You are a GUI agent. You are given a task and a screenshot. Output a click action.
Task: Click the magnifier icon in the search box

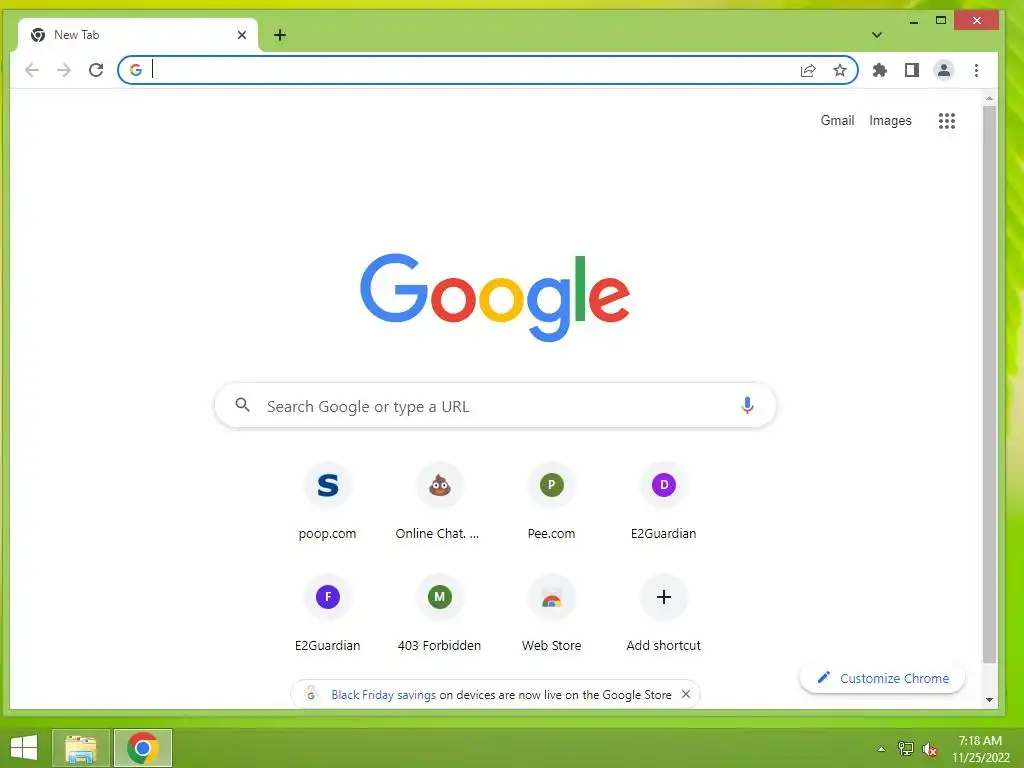click(x=242, y=405)
